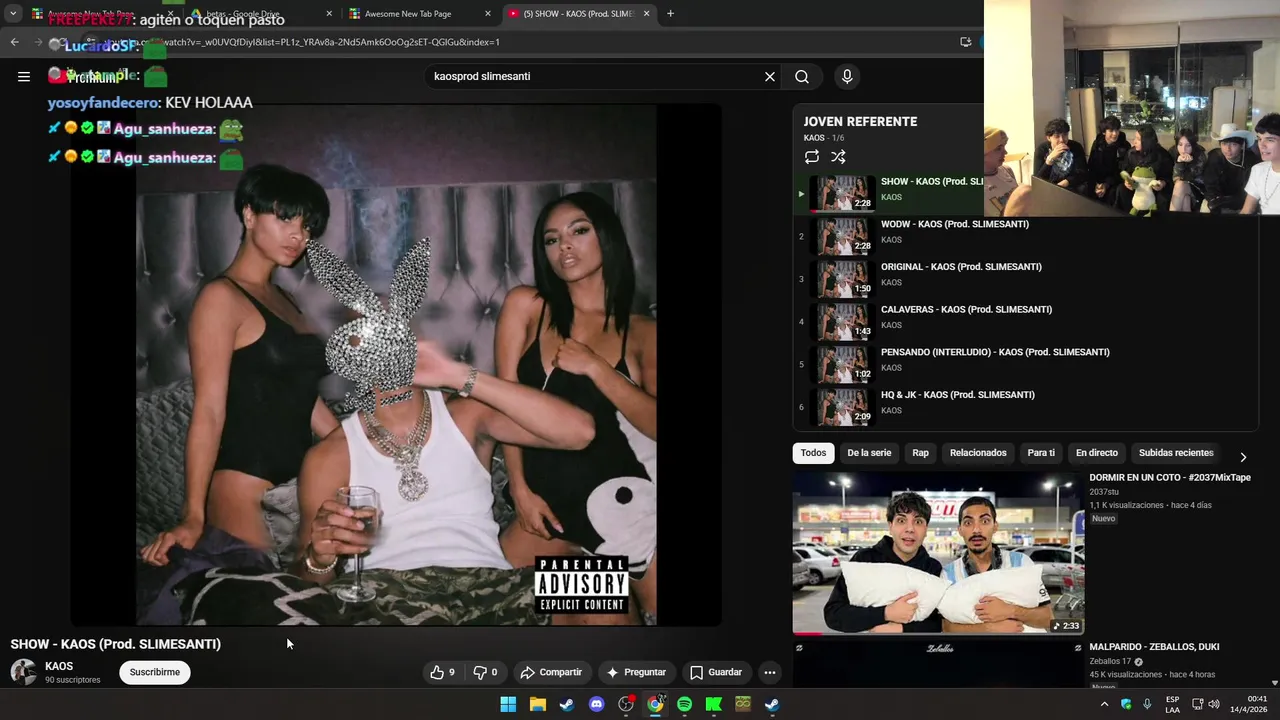The width and height of the screenshot is (1280, 720).
Task: Open the Windows Start menu
Action: tap(508, 704)
